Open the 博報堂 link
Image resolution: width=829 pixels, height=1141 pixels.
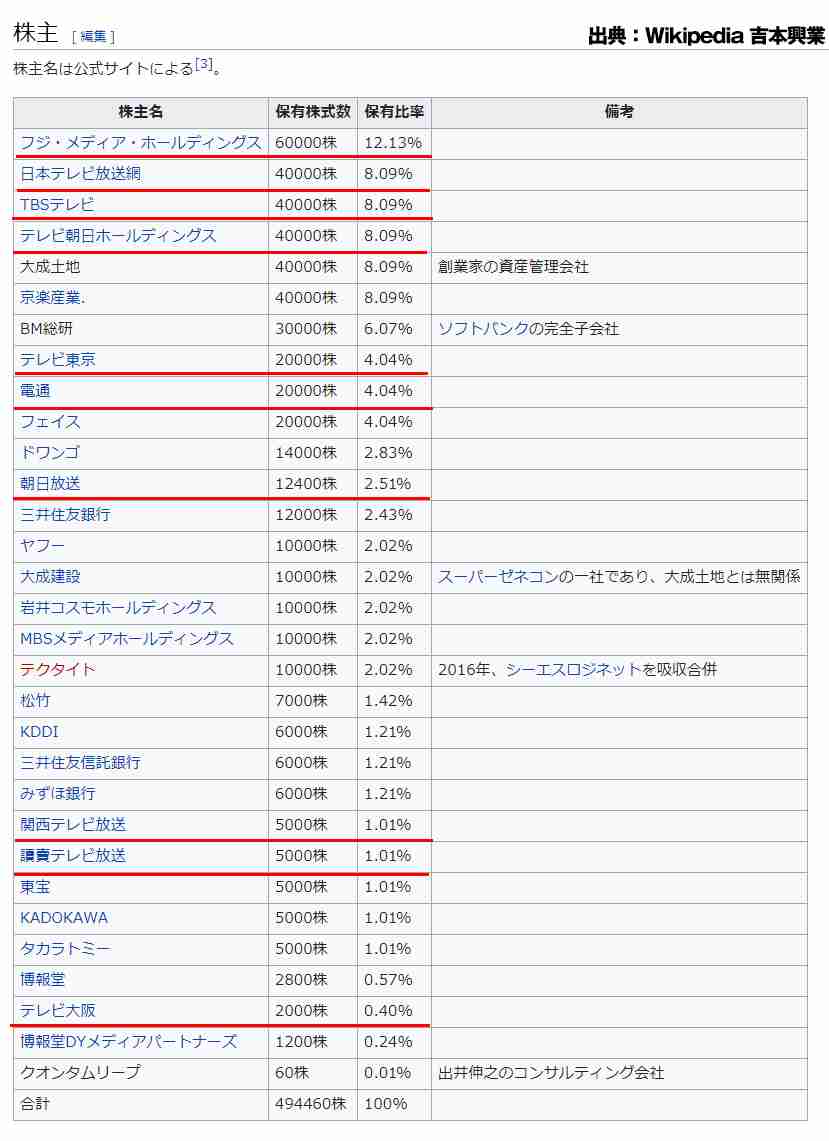click(42, 979)
